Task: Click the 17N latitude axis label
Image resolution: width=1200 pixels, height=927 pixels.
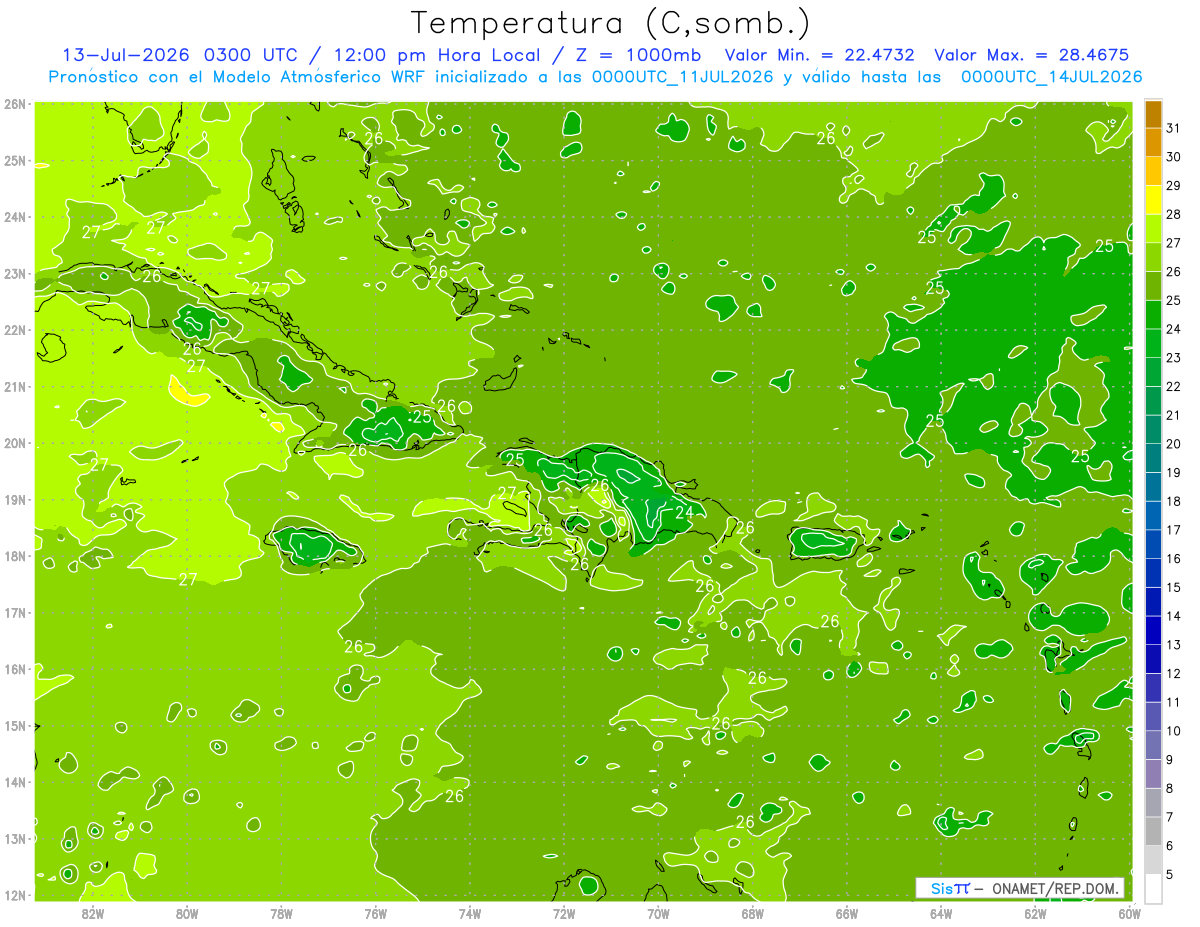Action: [14, 613]
